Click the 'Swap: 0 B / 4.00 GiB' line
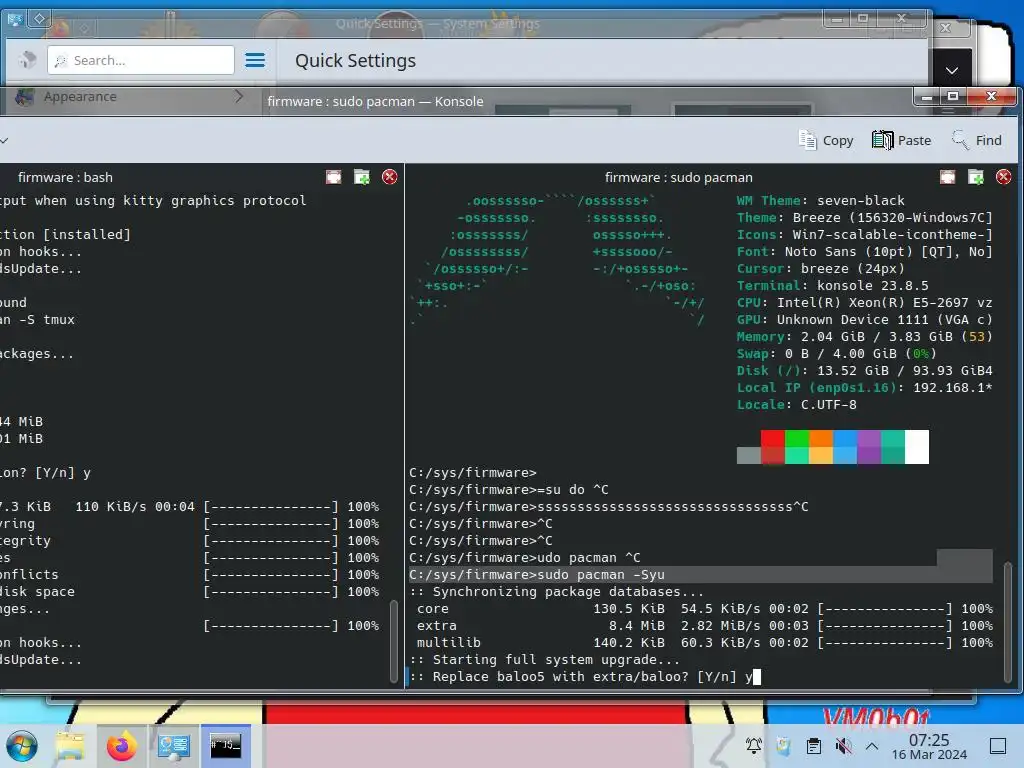The width and height of the screenshot is (1024, 768). click(x=837, y=353)
